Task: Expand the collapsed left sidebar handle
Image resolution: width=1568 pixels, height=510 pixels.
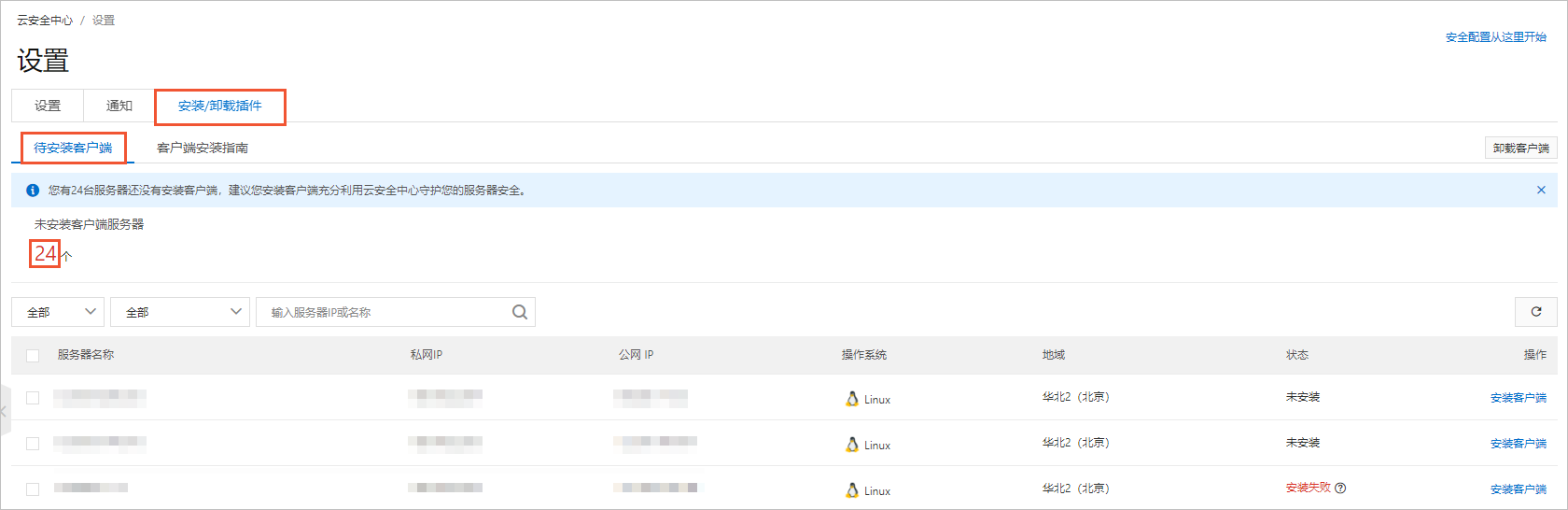Action: (x=5, y=411)
